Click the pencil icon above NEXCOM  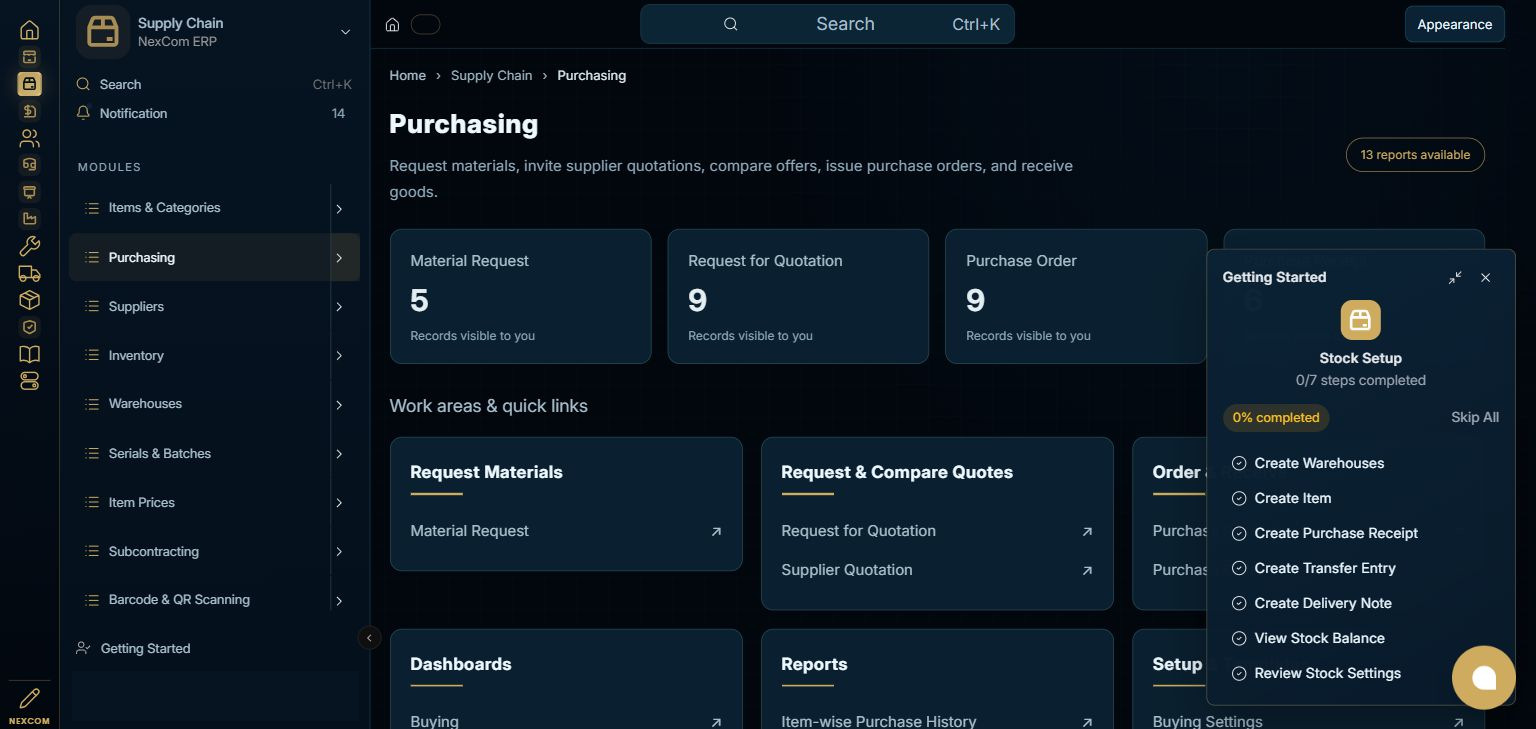pos(29,698)
